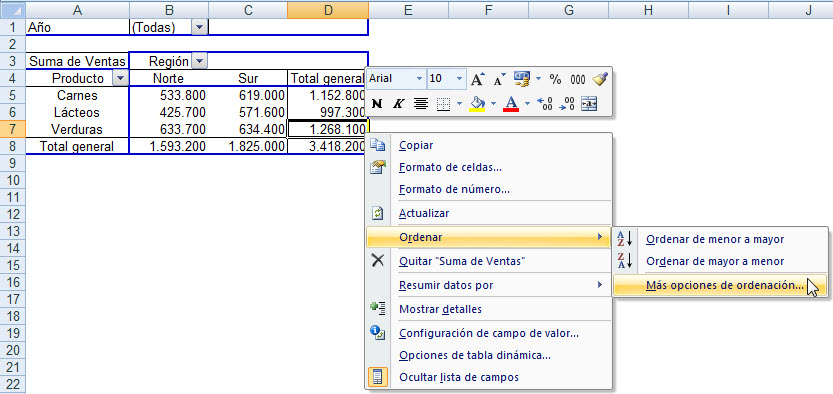The width and height of the screenshot is (833, 394).
Task: Open Configuración de campo de valor...
Action: point(489,333)
